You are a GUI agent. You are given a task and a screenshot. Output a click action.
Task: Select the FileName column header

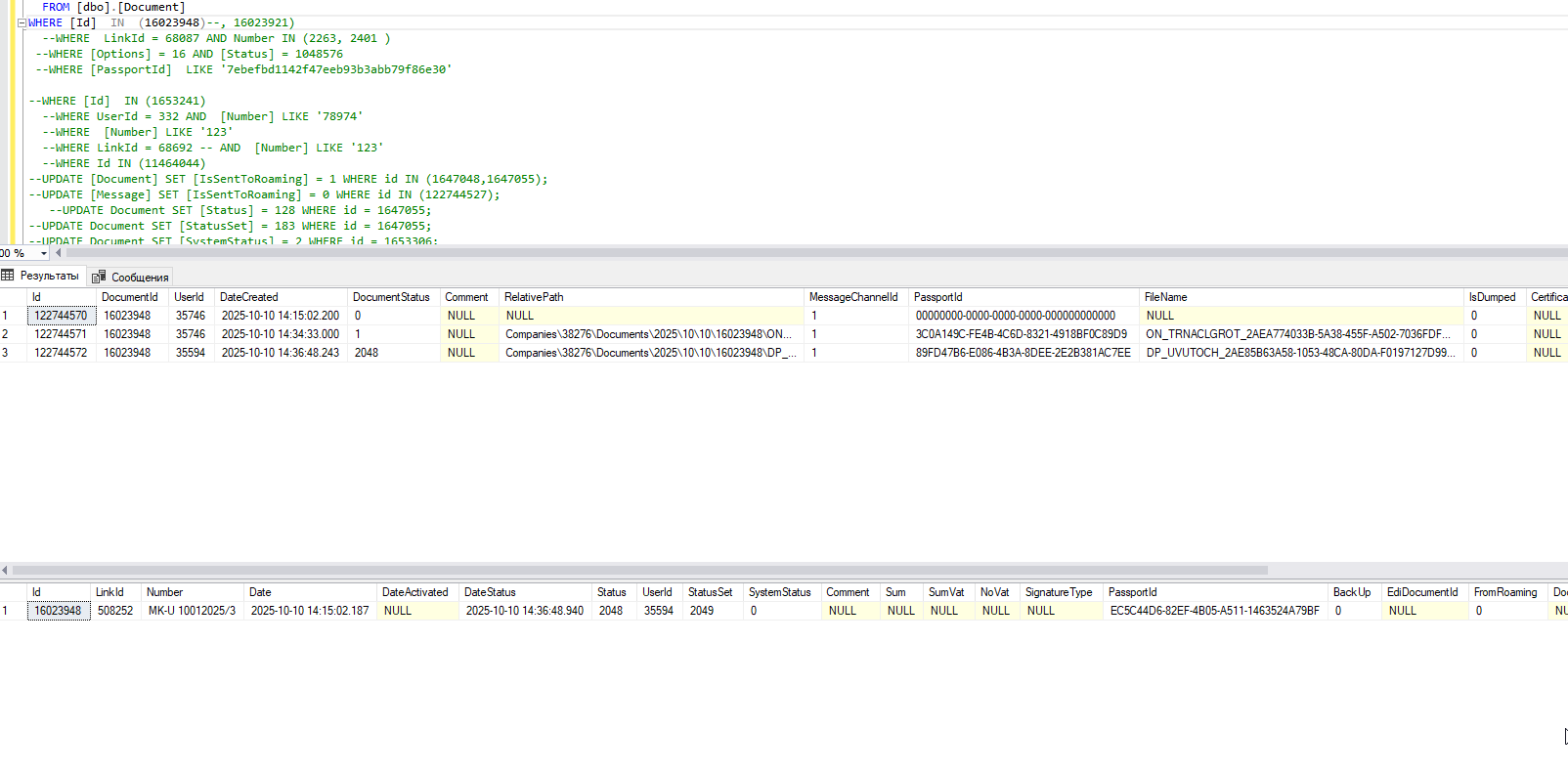click(x=1165, y=297)
